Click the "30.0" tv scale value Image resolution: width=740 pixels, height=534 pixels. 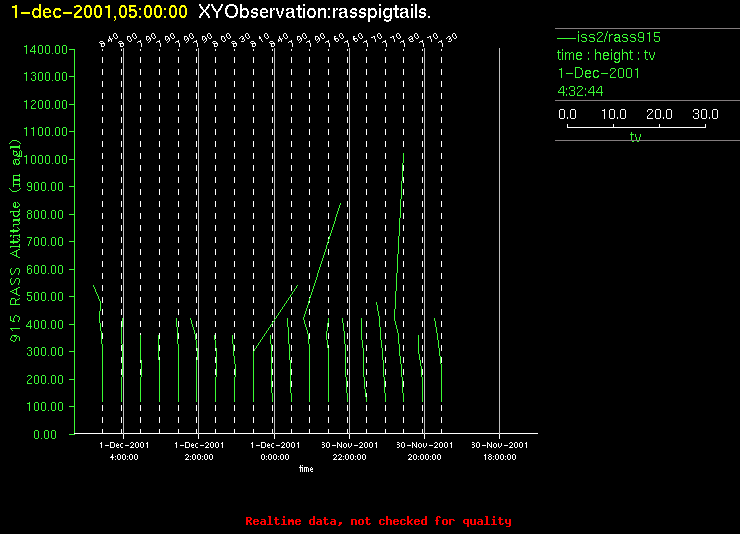click(x=705, y=114)
